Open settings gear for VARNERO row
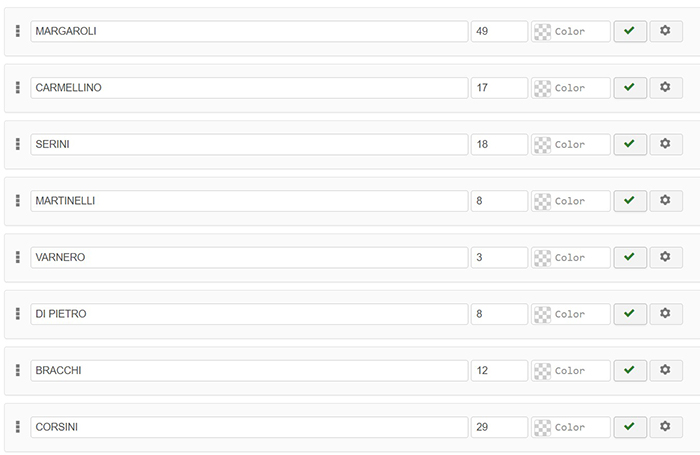The image size is (700, 455). click(666, 257)
